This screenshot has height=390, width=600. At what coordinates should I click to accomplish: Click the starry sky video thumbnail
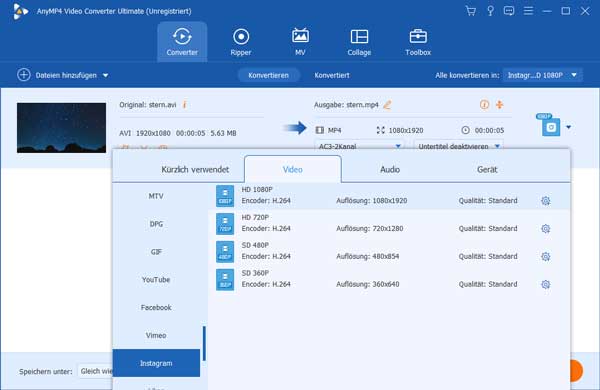pos(61,127)
